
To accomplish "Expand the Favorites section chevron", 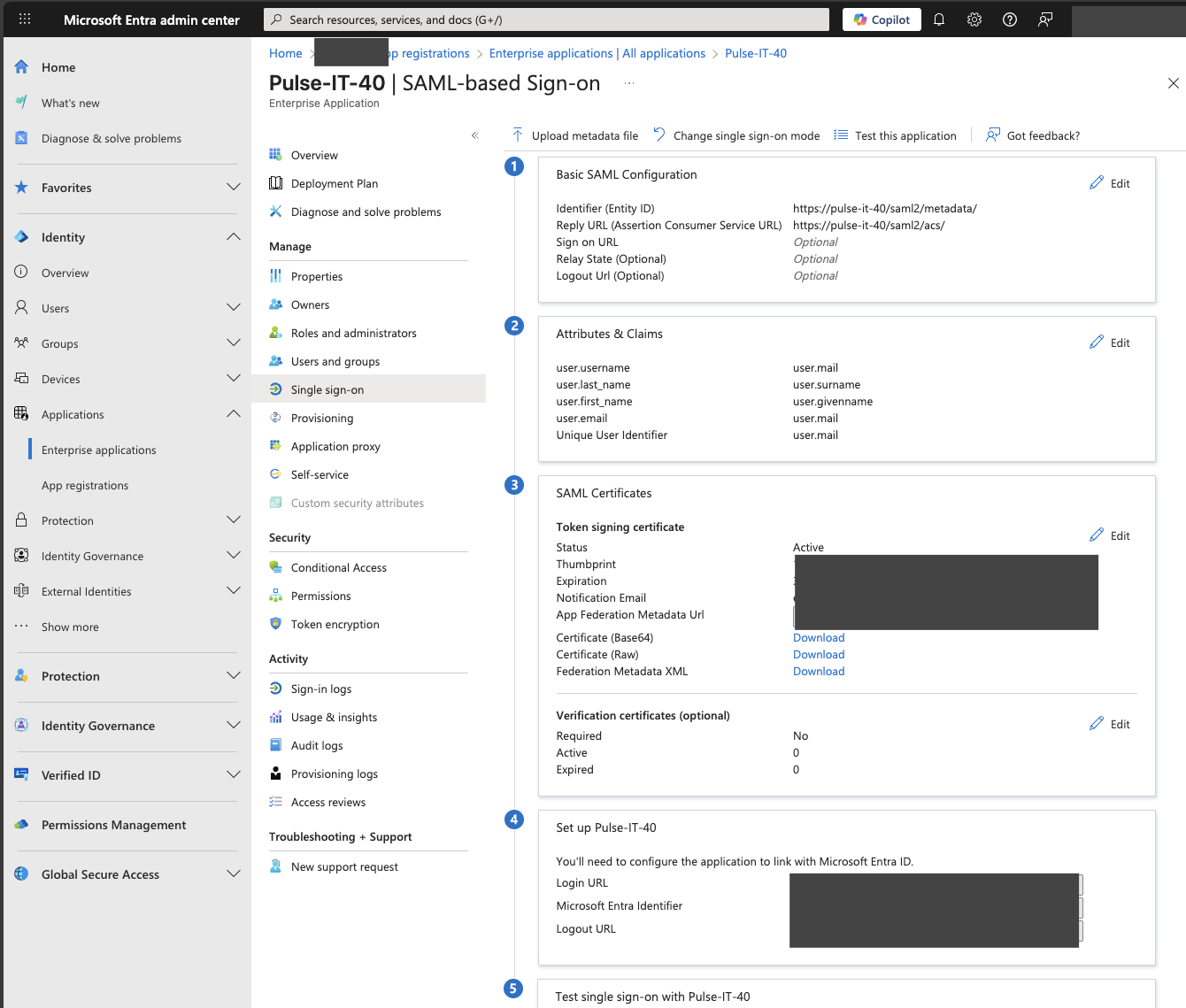I will tap(234, 188).
